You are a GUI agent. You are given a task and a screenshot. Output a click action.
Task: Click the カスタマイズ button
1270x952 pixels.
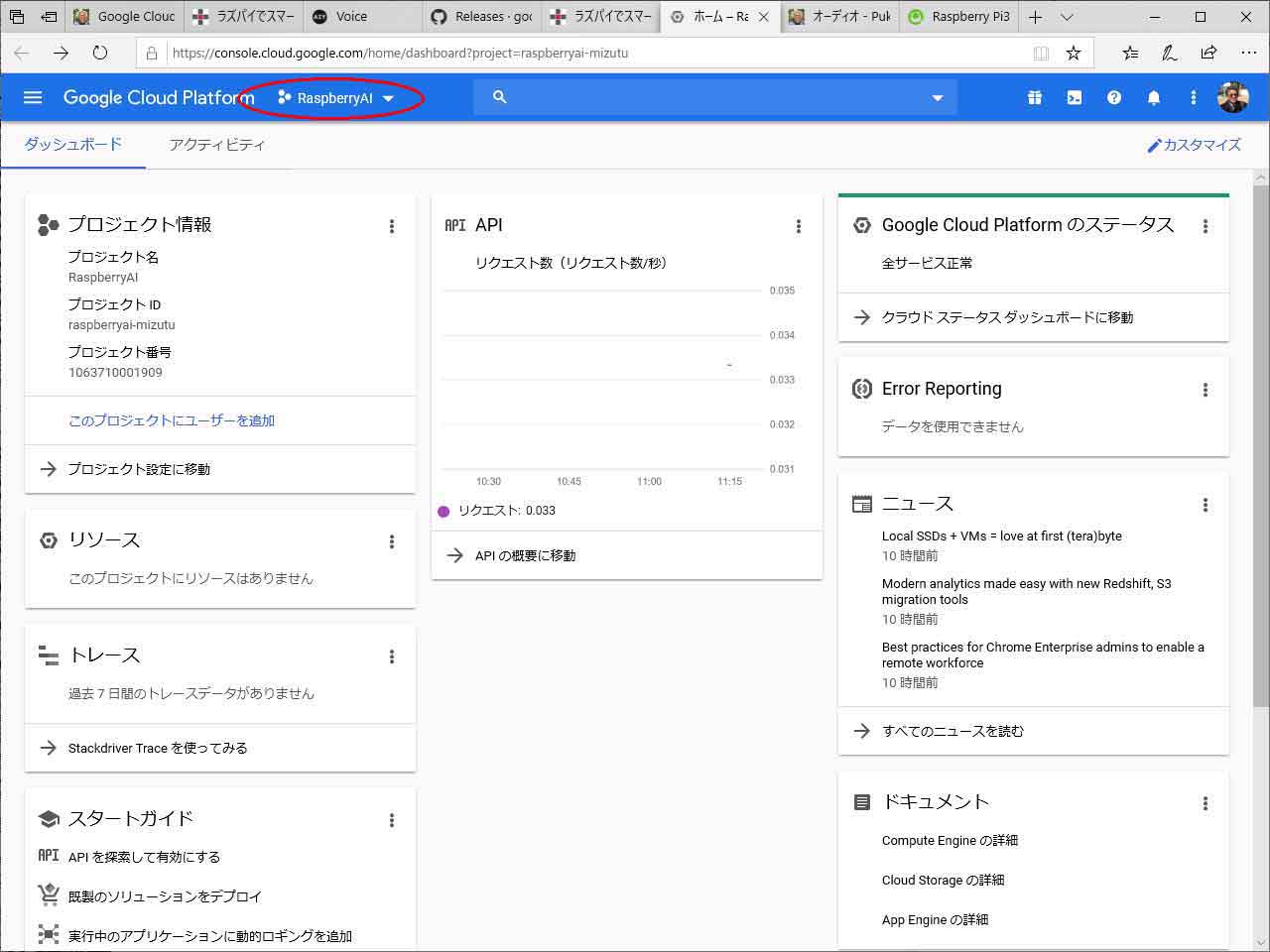(x=1194, y=145)
